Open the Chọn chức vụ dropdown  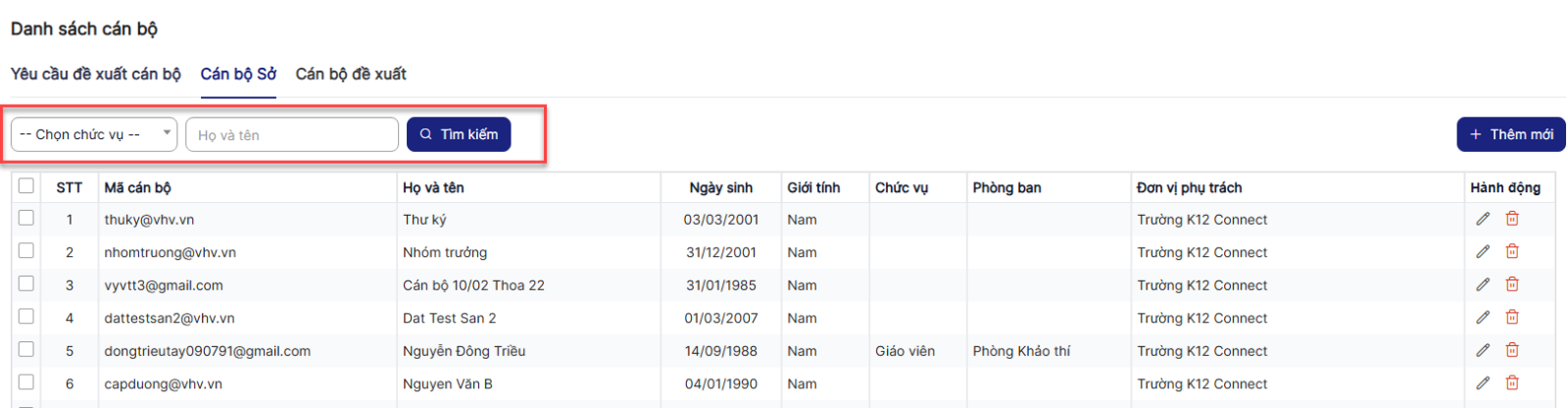pos(94,134)
